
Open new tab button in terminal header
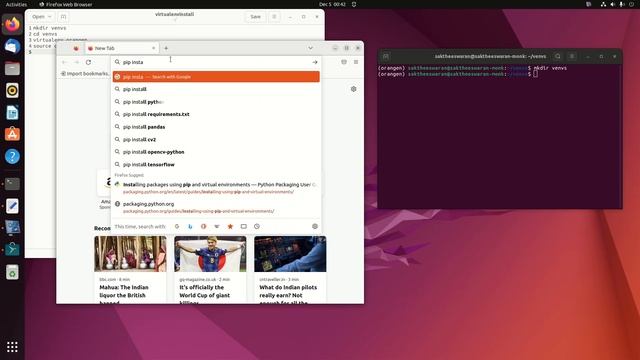[x=386, y=56]
